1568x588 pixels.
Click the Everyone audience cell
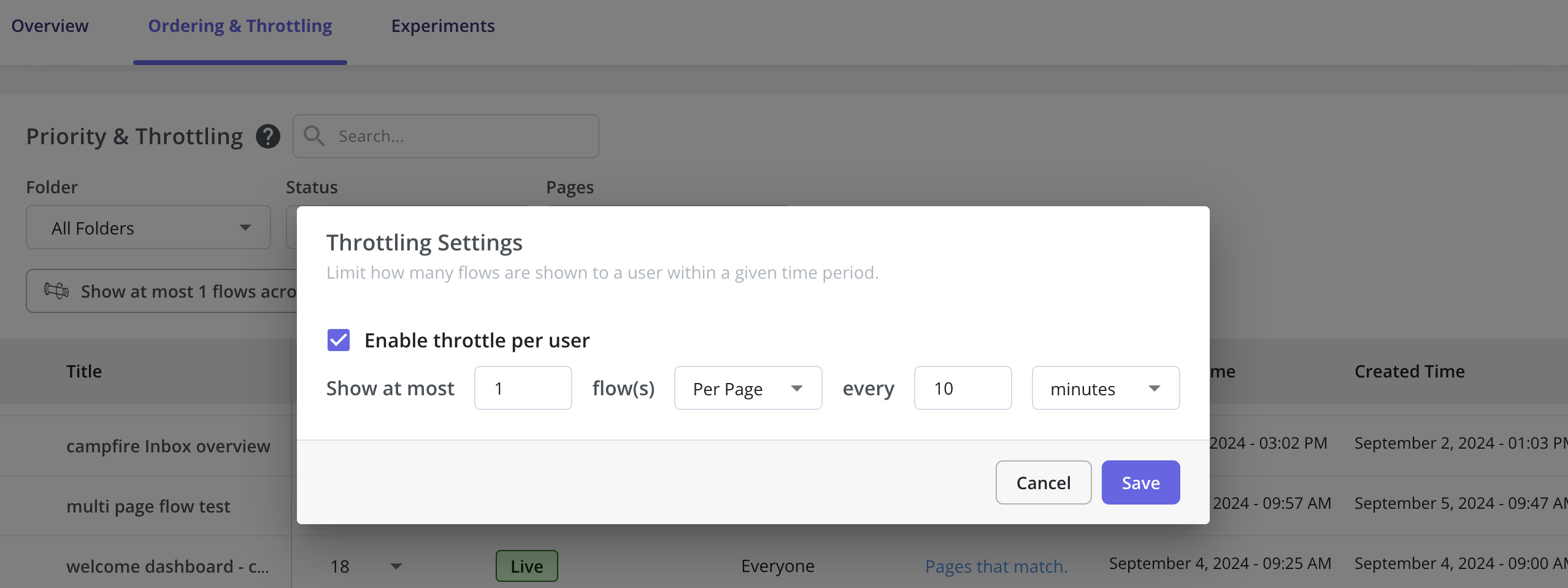tap(777, 566)
